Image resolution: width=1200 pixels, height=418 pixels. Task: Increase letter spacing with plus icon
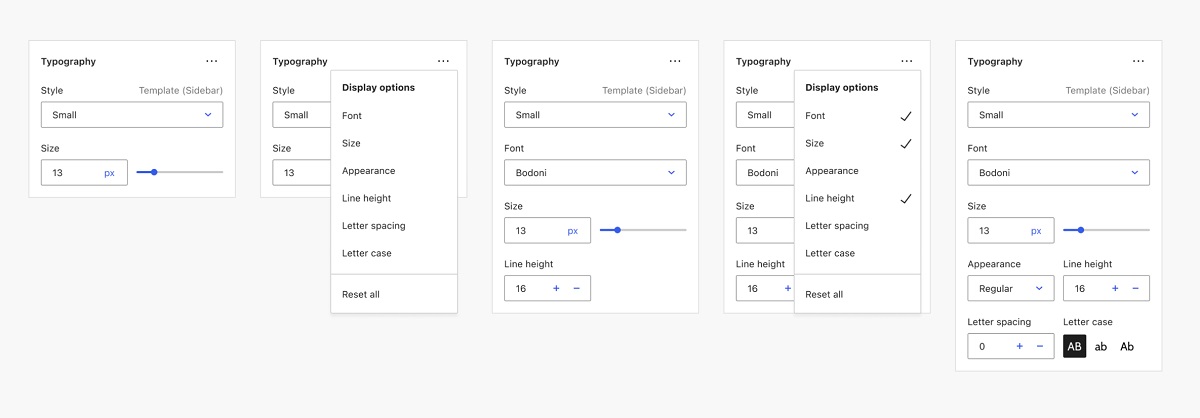click(x=1019, y=347)
